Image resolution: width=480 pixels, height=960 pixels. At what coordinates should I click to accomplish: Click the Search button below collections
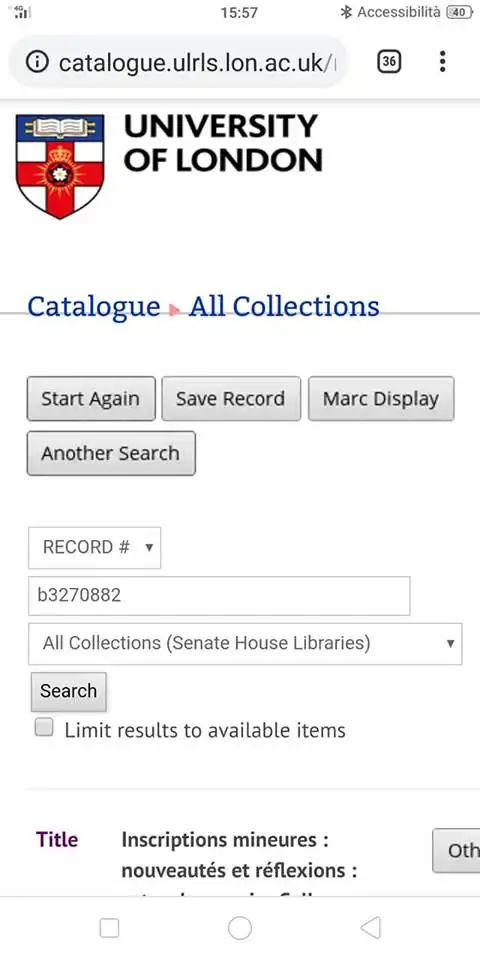[69, 691]
